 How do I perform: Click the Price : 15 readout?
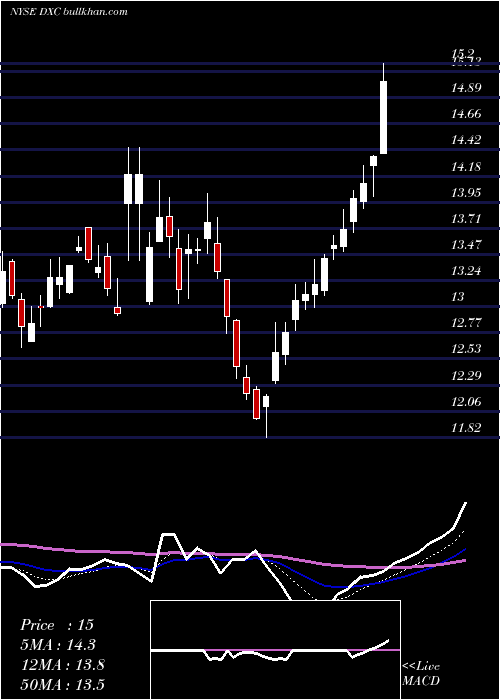point(57,625)
